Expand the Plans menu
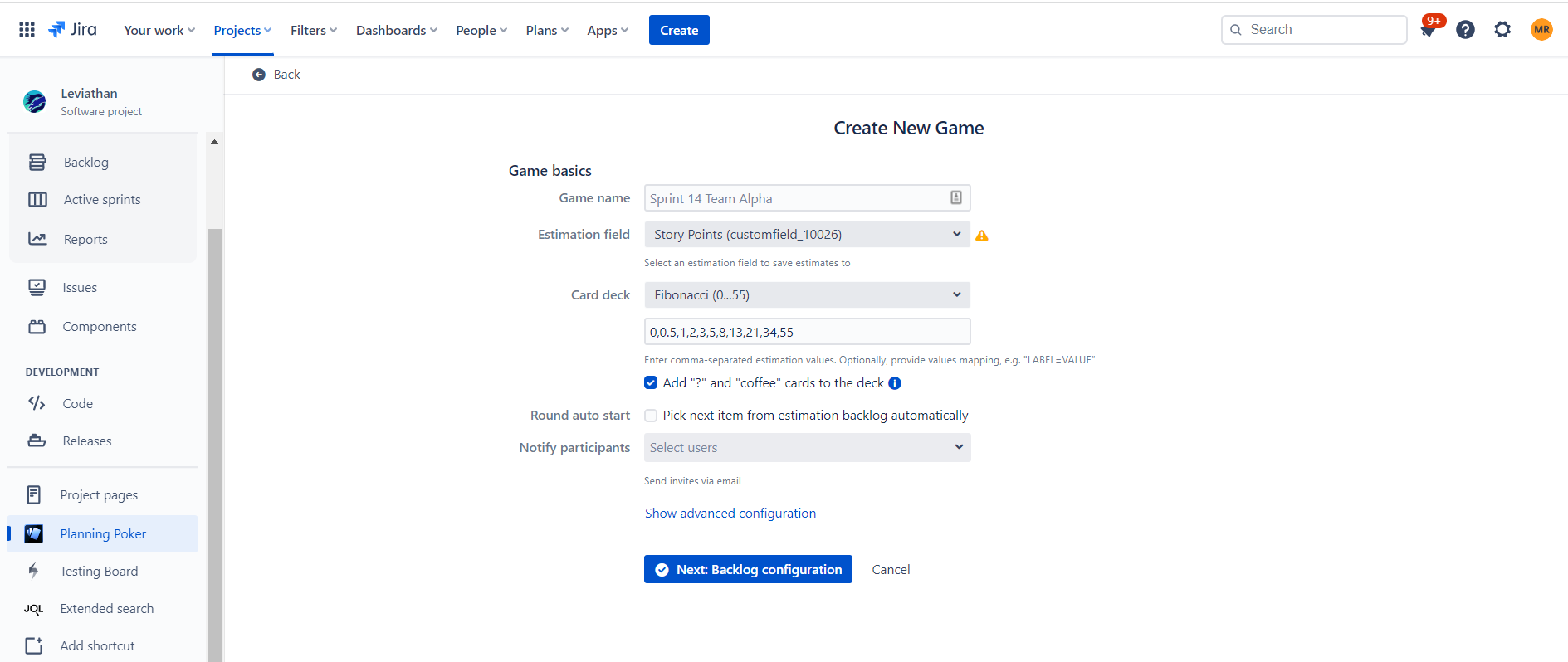The height and width of the screenshot is (662, 1568). [x=547, y=30]
